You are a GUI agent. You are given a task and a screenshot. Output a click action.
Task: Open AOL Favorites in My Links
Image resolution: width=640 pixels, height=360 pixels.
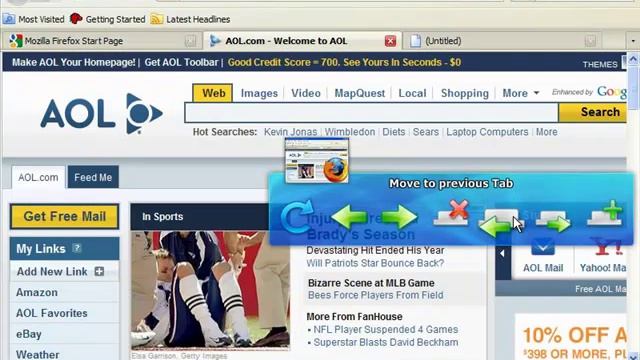coord(51,313)
